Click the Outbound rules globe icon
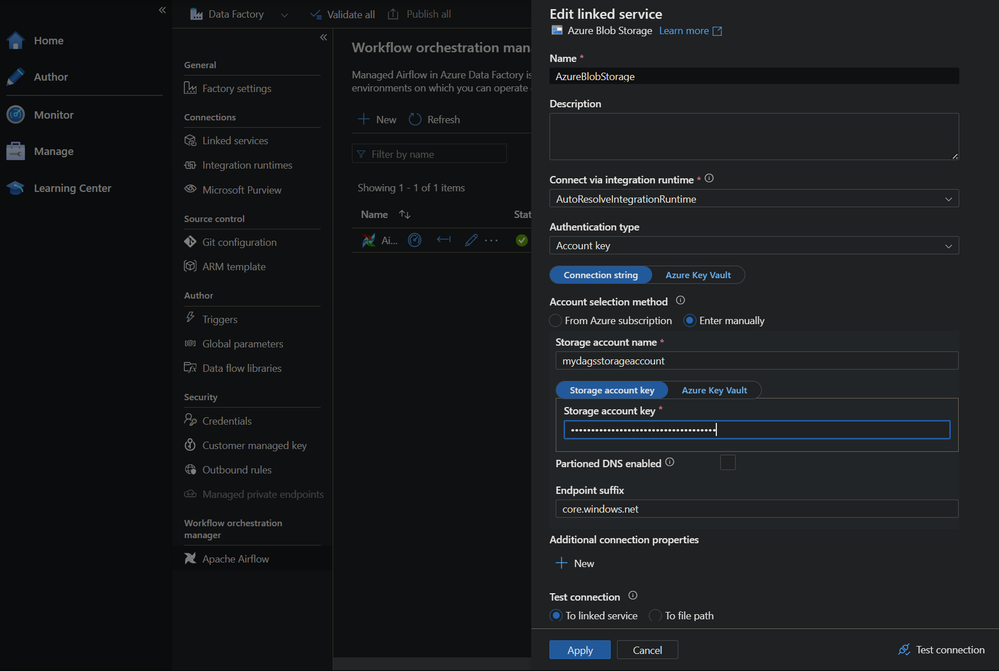The image size is (999, 671). point(190,469)
